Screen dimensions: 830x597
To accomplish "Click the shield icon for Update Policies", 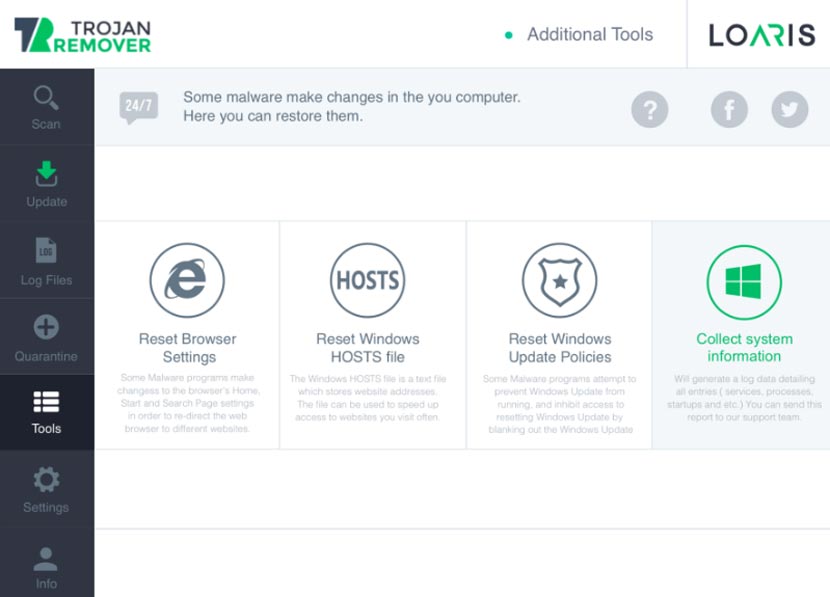I will pyautogui.click(x=559, y=281).
